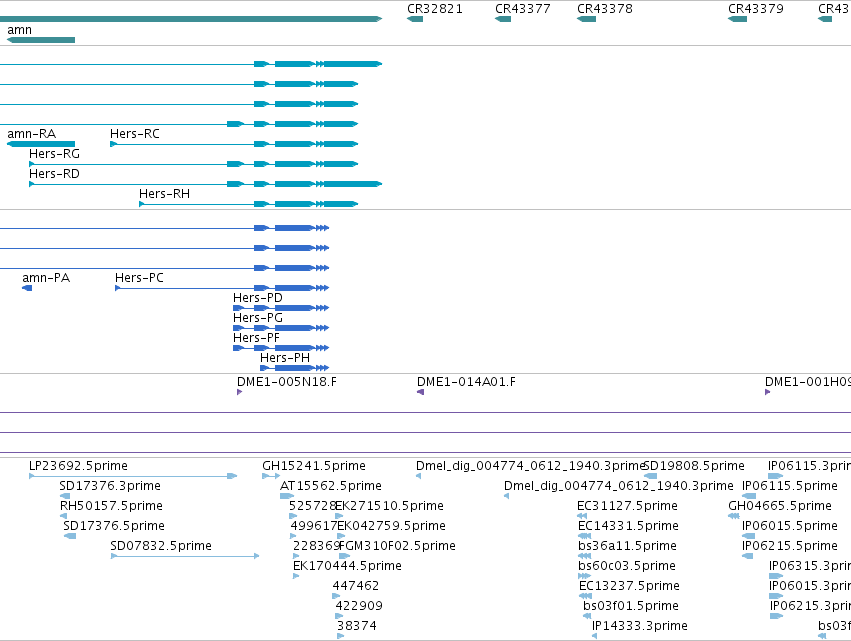
Task: Click the IP14333.3prime EST label
Action: click(640, 626)
